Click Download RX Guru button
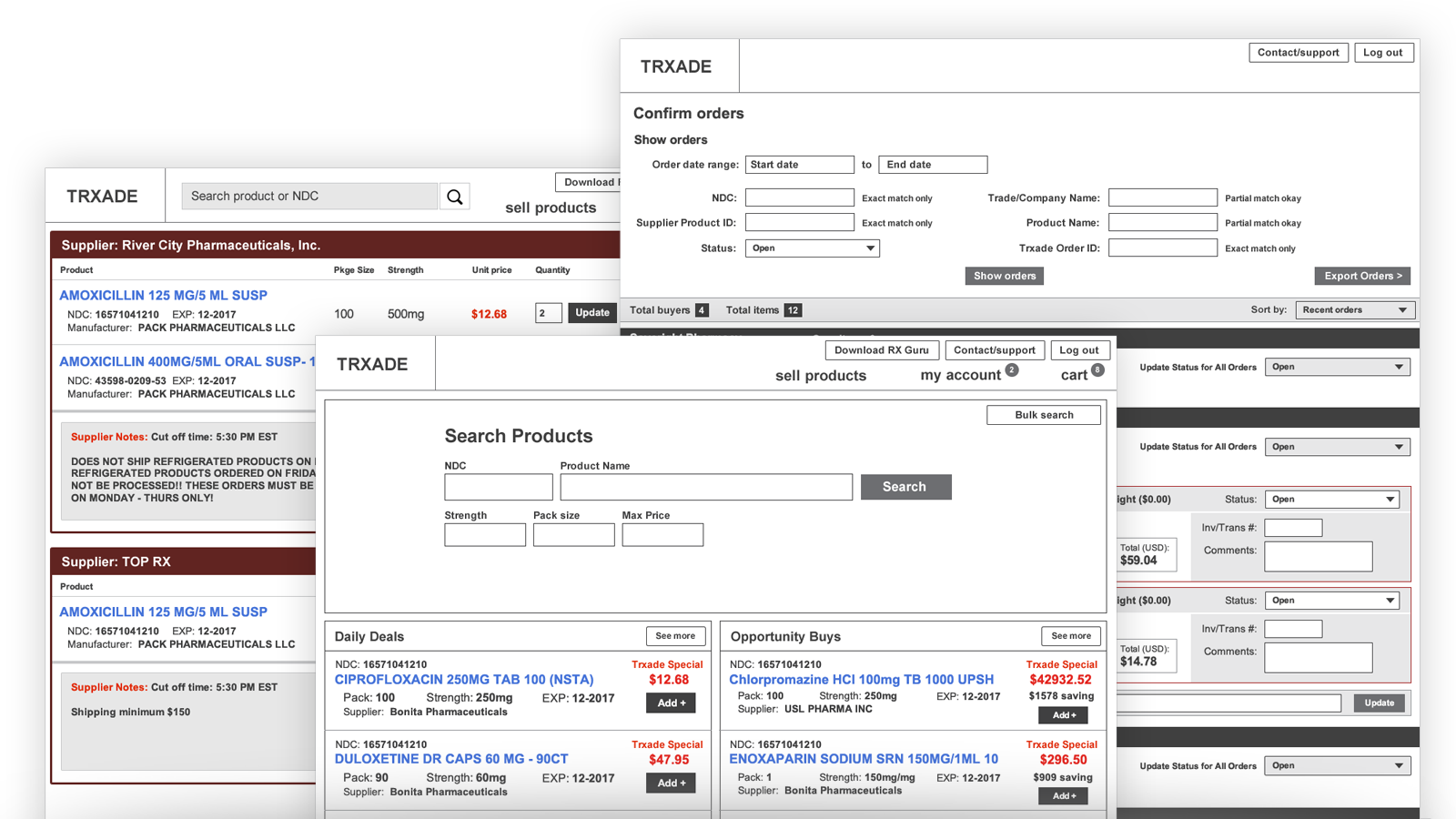The height and width of the screenshot is (819, 1456). (x=882, y=350)
